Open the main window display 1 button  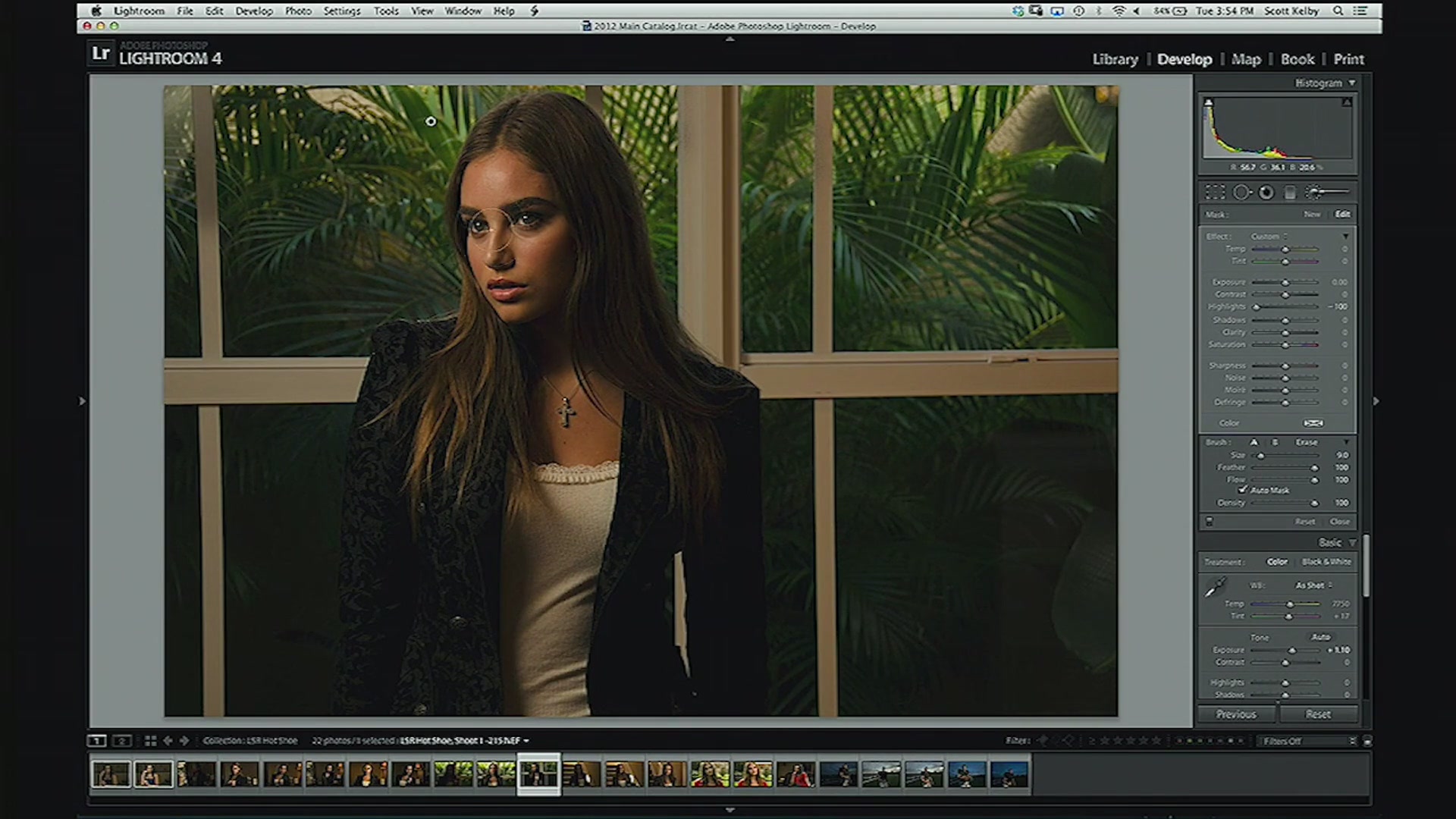[96, 741]
